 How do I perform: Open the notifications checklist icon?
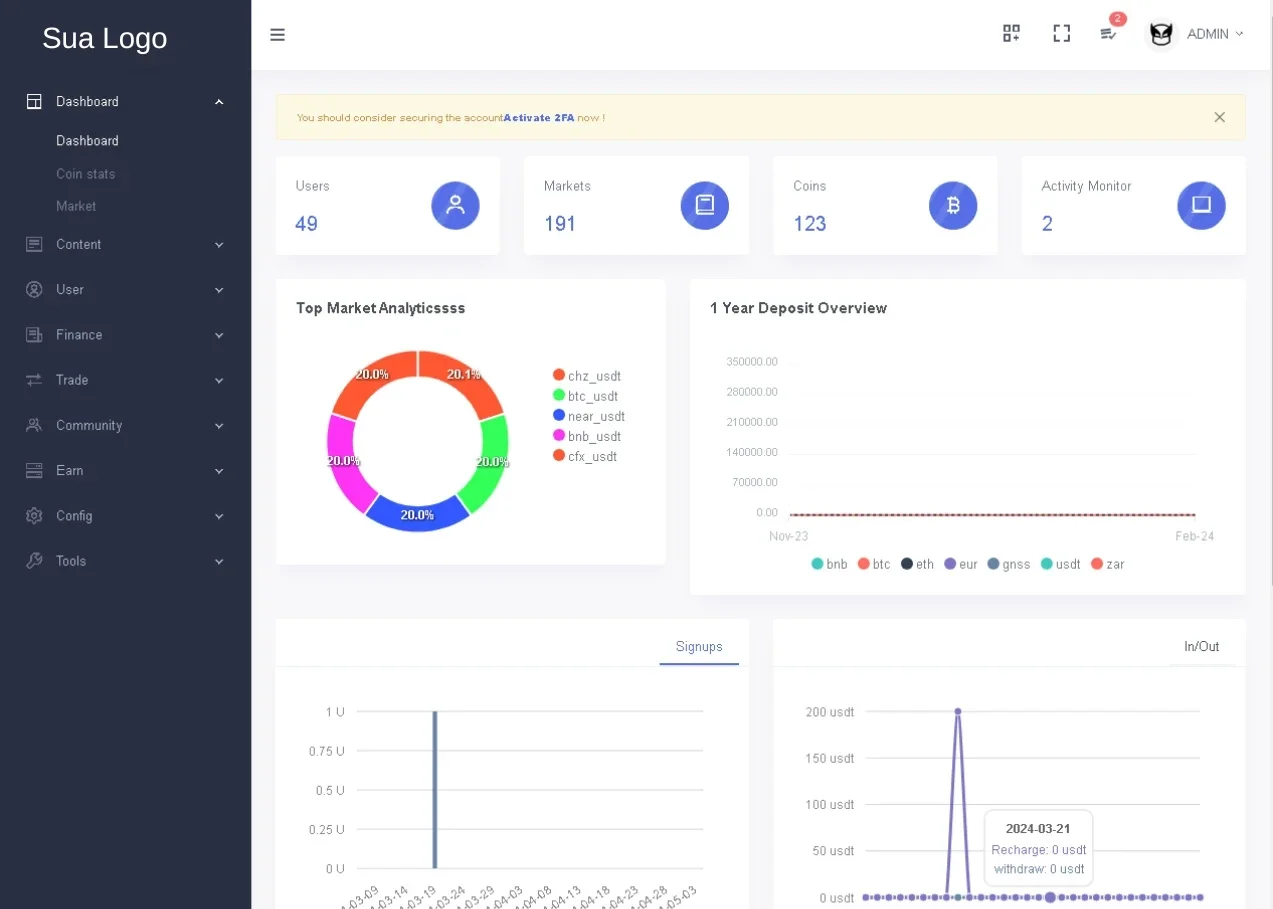click(1108, 34)
